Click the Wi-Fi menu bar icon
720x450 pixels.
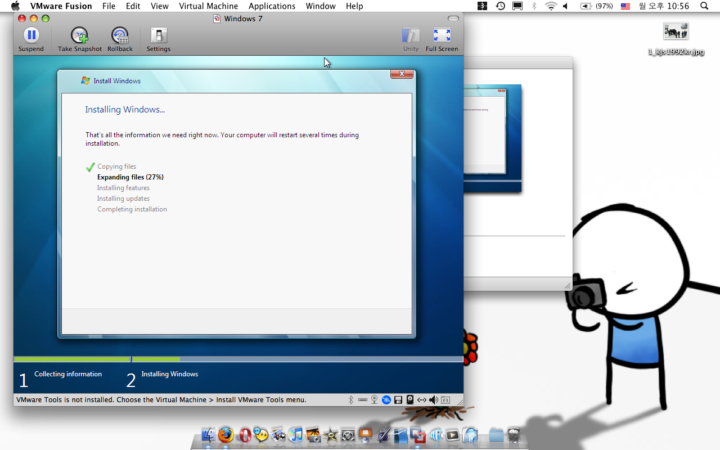[x=551, y=6]
